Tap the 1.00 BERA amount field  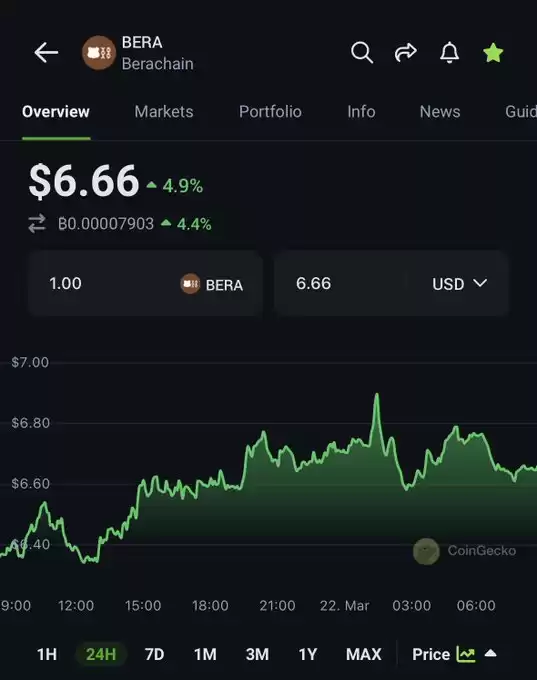145,284
